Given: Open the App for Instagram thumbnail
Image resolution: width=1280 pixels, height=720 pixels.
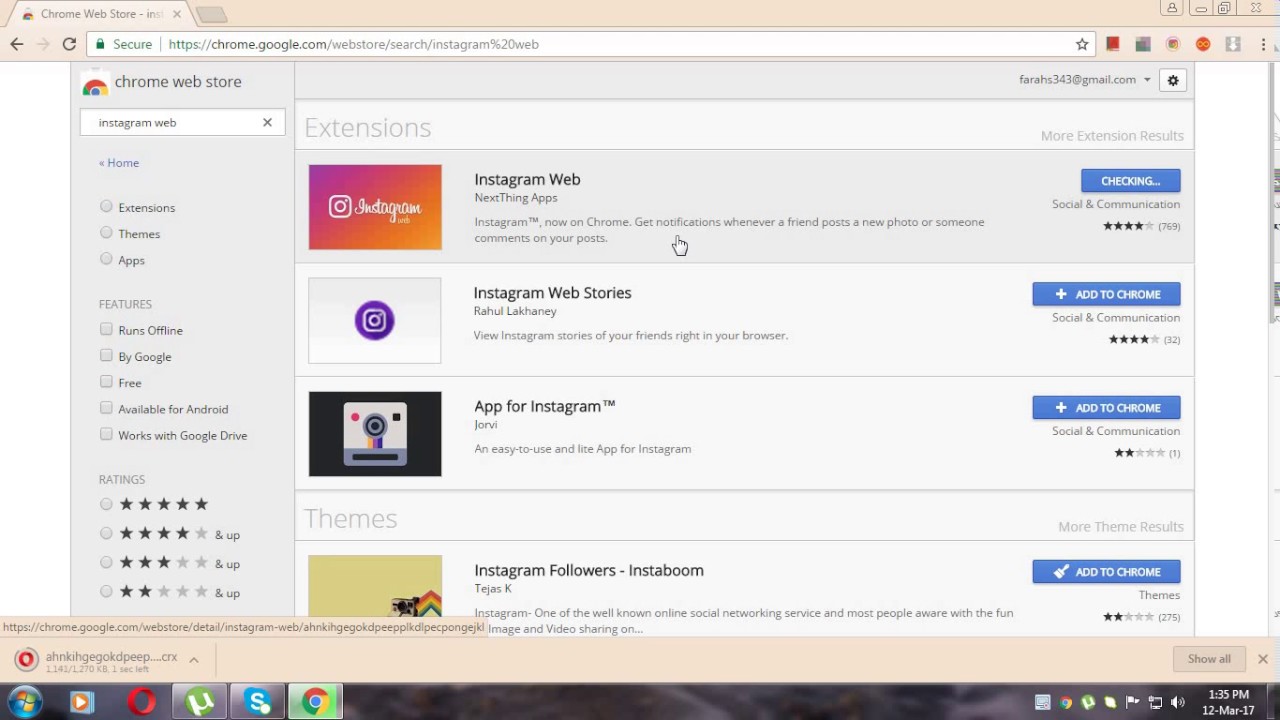Looking at the screenshot, I should pyautogui.click(x=375, y=434).
